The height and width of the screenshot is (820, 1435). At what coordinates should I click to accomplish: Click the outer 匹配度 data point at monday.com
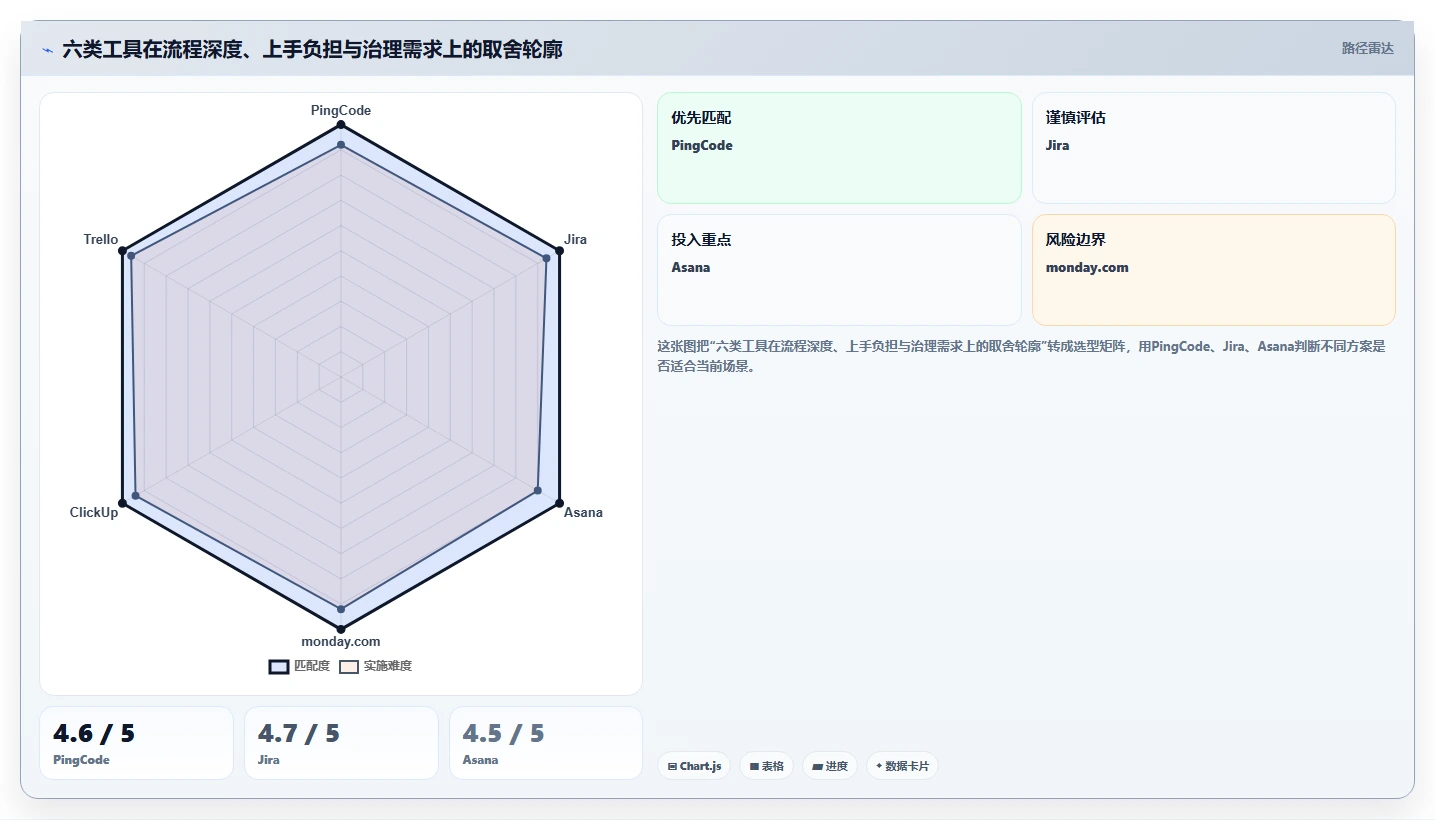coord(341,629)
